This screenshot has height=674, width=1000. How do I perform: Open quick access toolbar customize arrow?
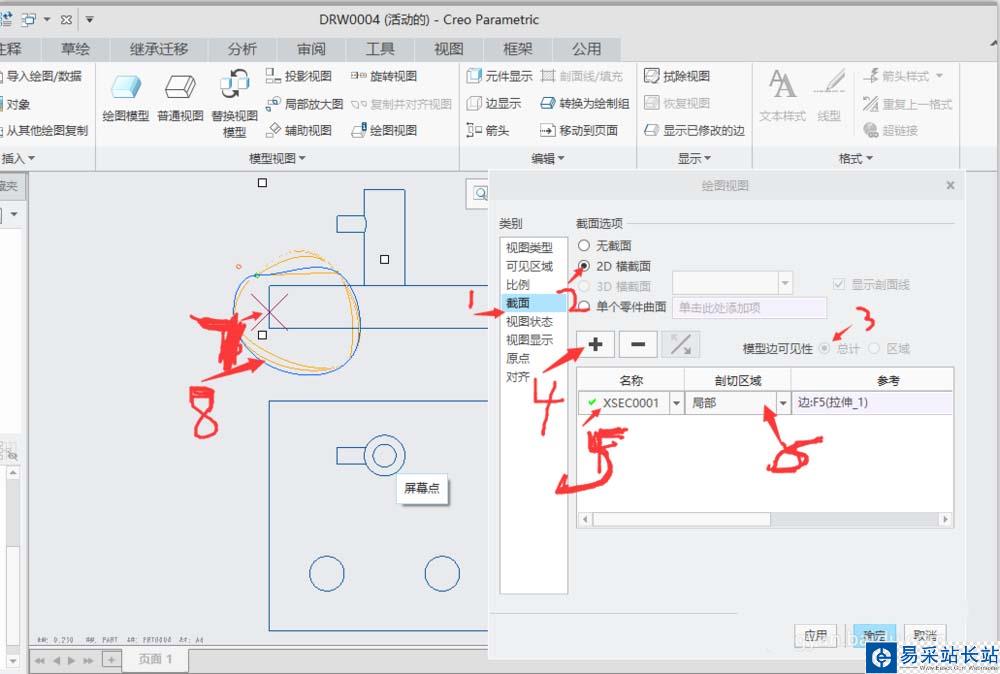click(x=89, y=20)
